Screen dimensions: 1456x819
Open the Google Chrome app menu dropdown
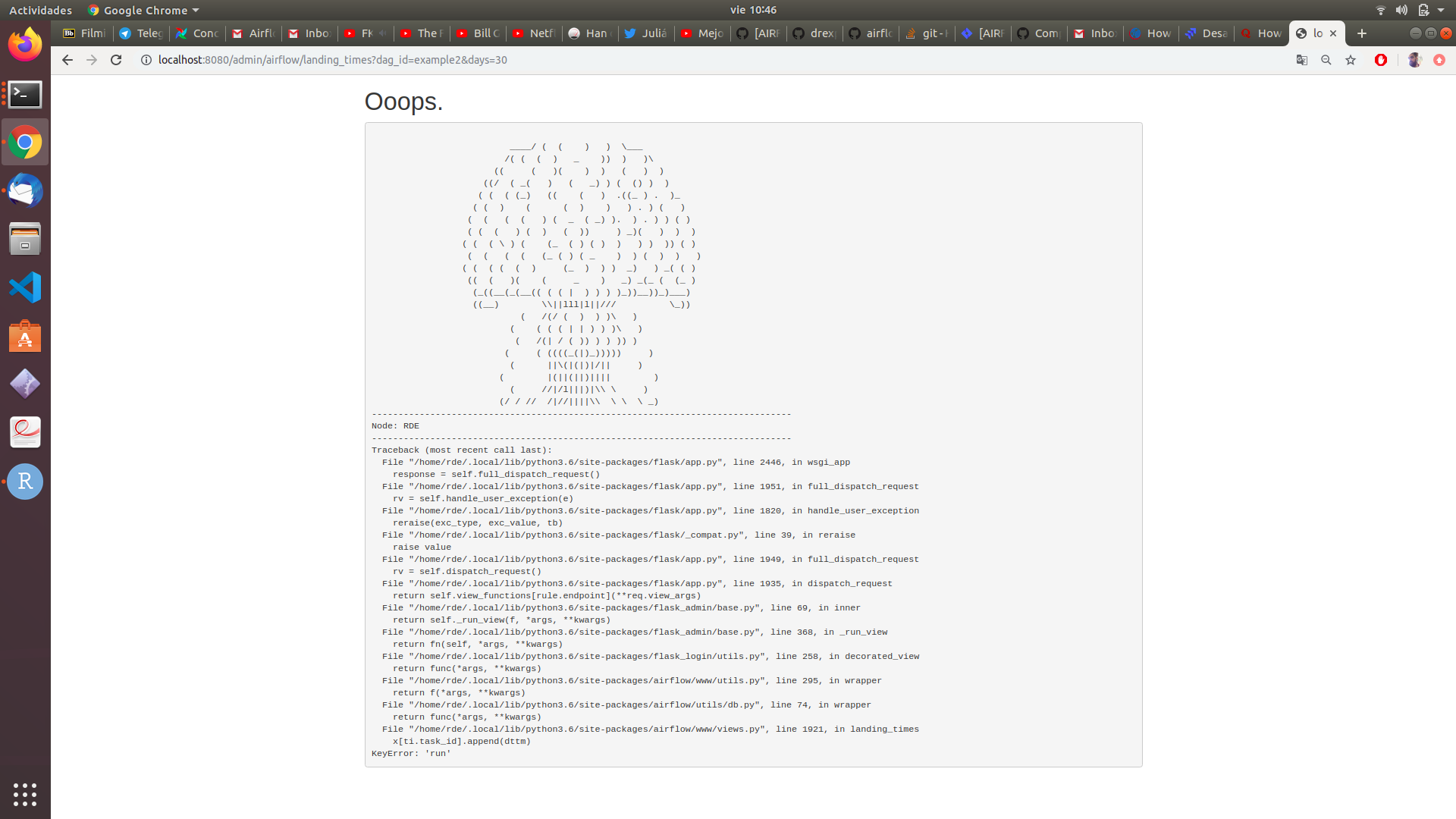tap(143, 10)
